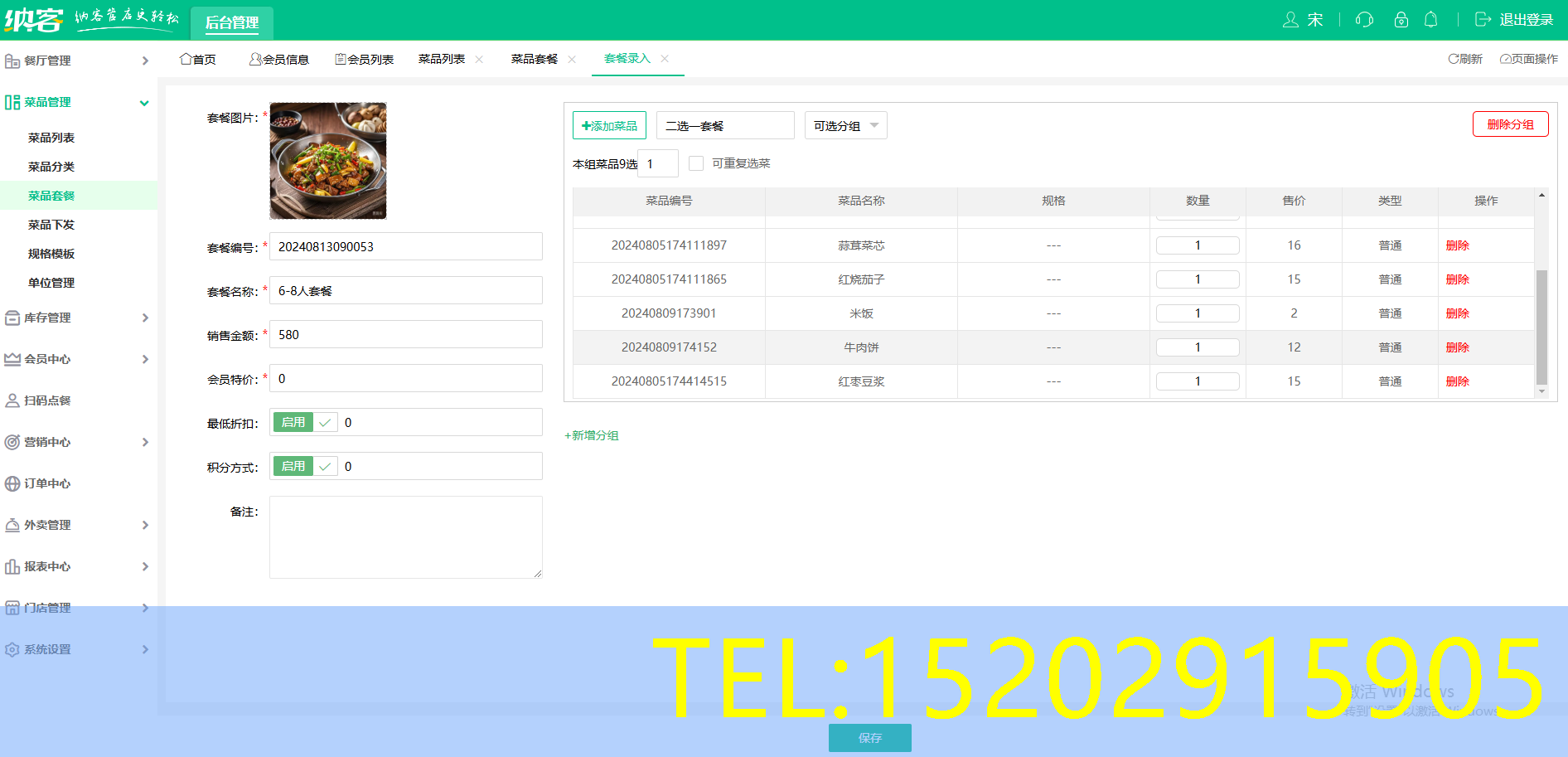The width and height of the screenshot is (1568, 757).
Task: Click the 会员中心 crown icon
Action: point(12,359)
